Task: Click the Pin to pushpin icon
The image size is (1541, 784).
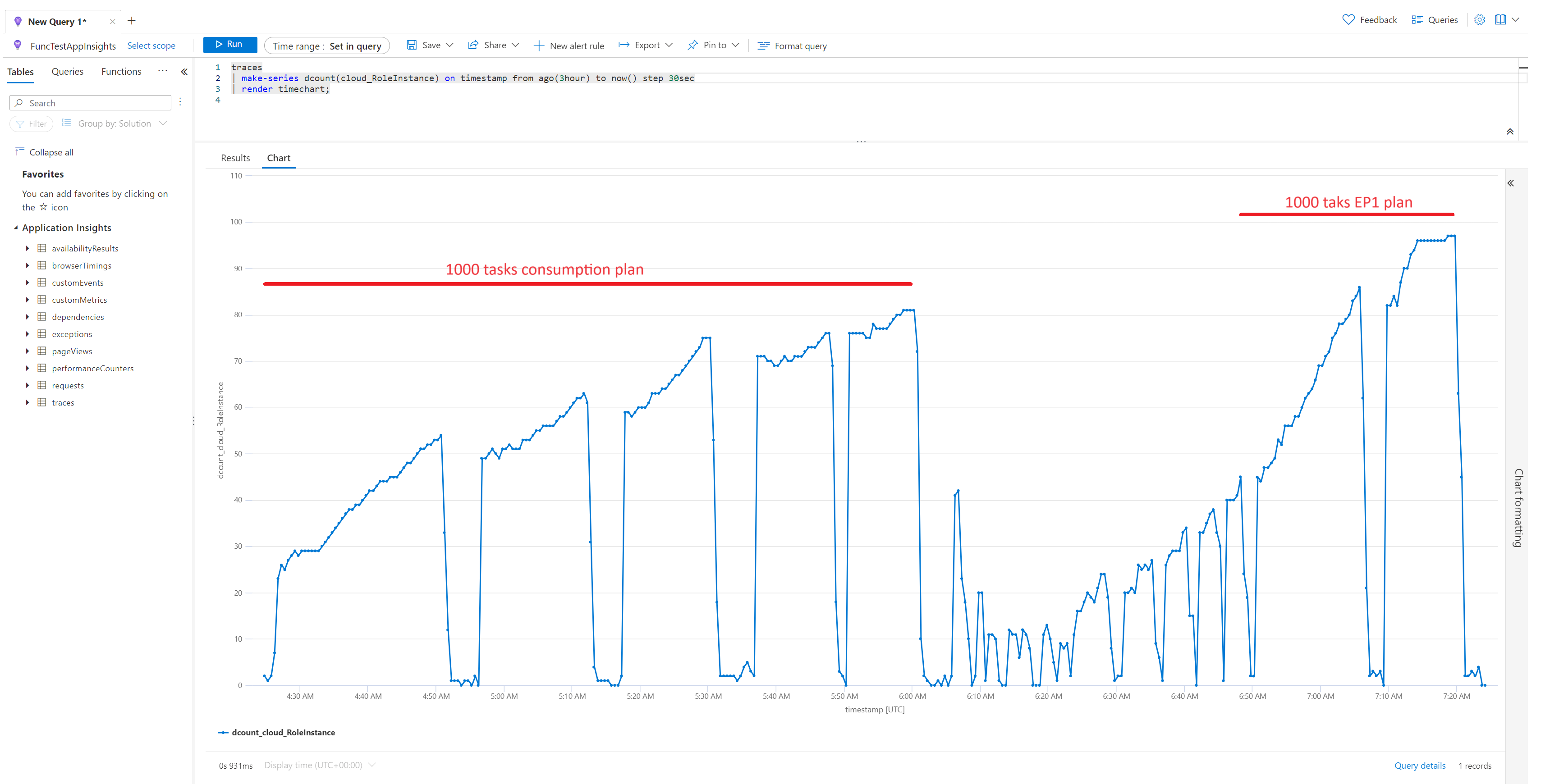Action: (x=693, y=46)
